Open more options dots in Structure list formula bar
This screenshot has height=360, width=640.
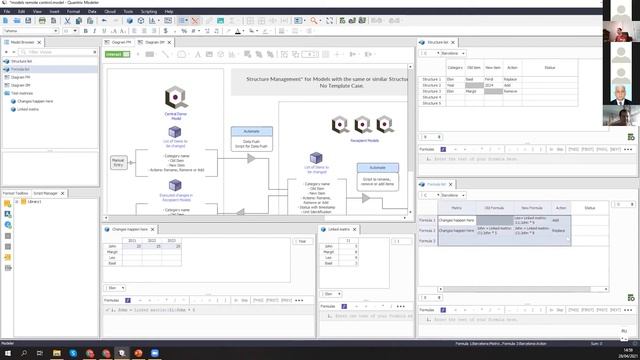[628, 150]
